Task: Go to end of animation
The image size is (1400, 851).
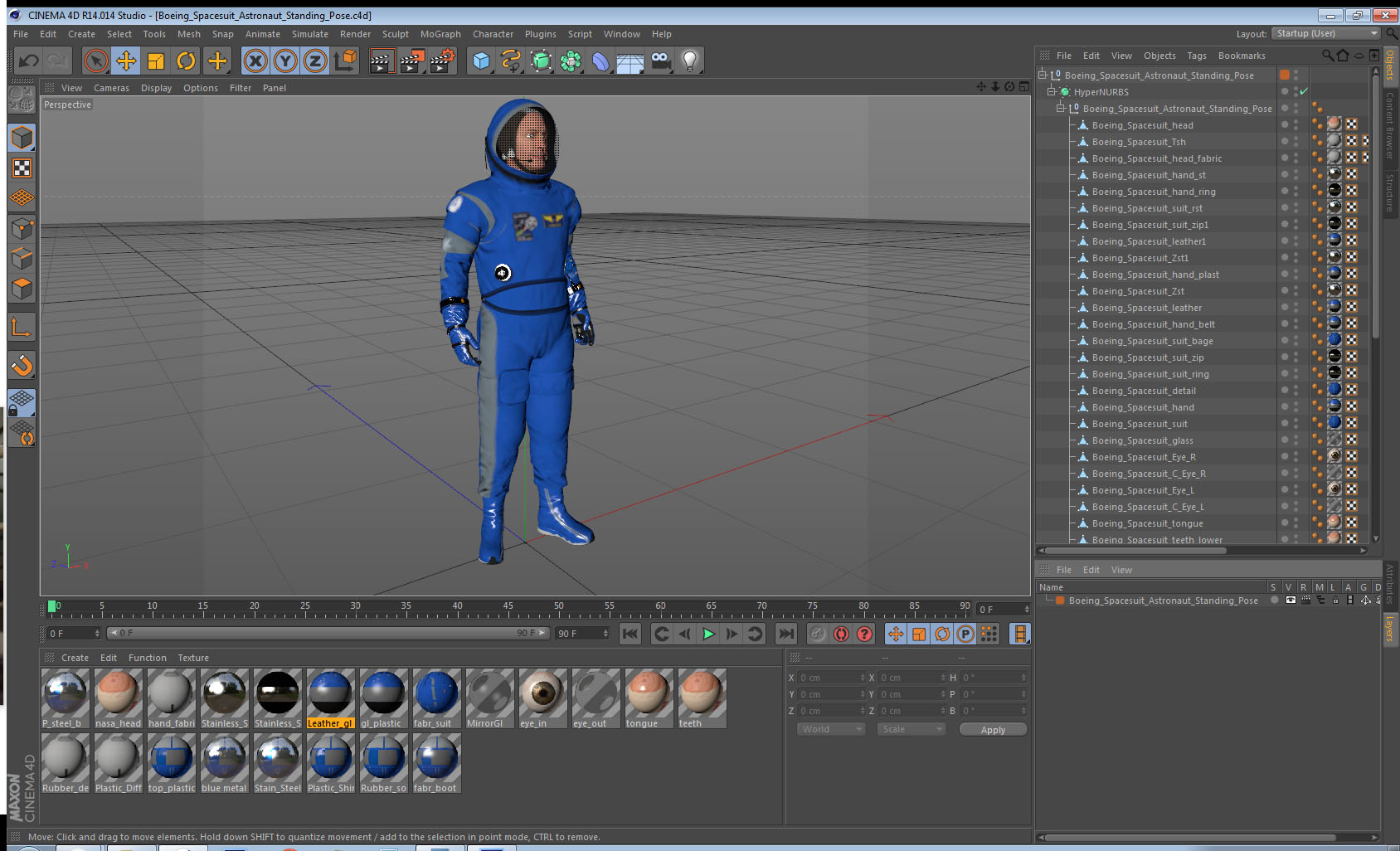Action: coord(785,634)
